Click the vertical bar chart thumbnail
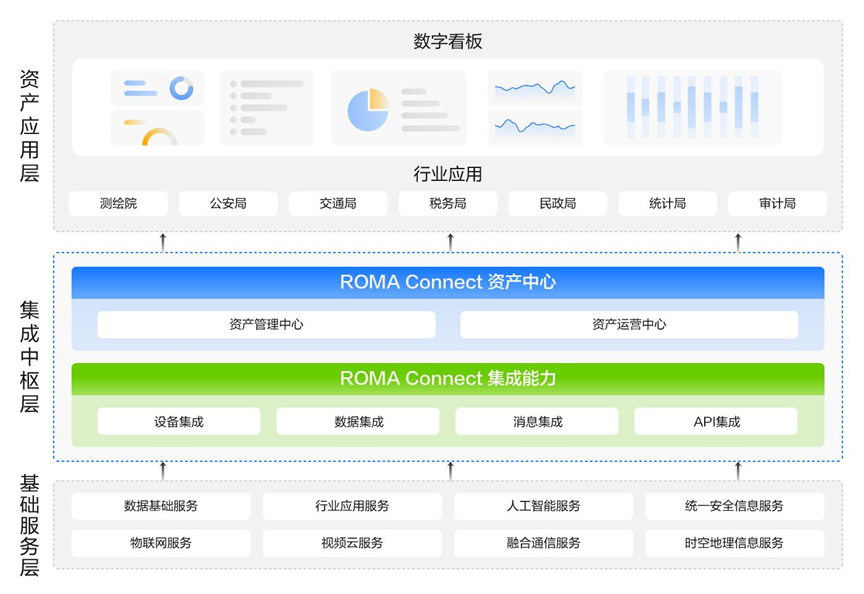The height and width of the screenshot is (594, 864). click(x=693, y=107)
